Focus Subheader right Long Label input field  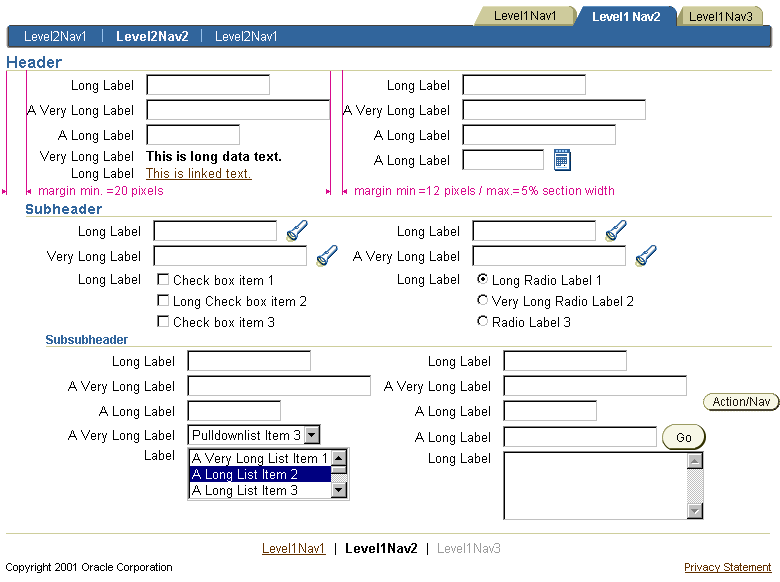coord(534,231)
